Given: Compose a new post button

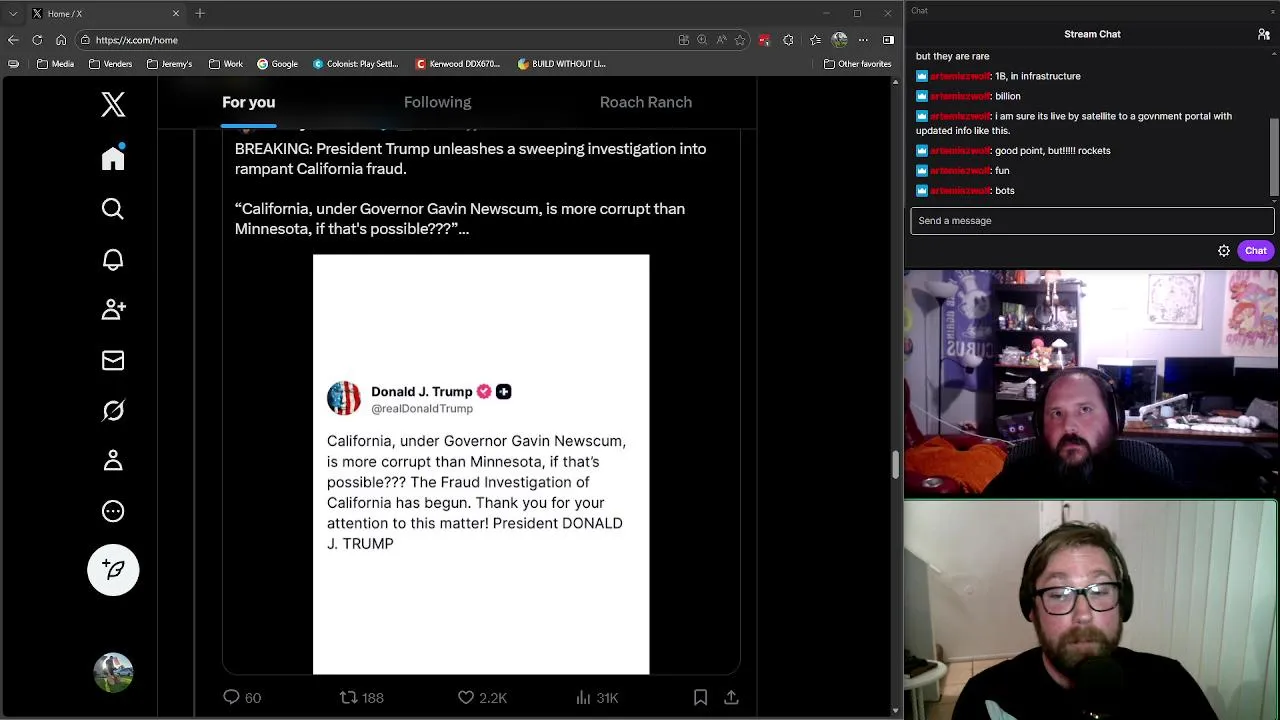Looking at the screenshot, I should point(113,570).
